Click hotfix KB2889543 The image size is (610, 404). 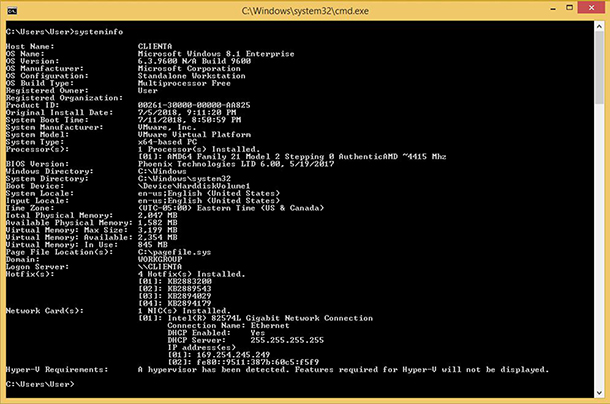coord(189,289)
